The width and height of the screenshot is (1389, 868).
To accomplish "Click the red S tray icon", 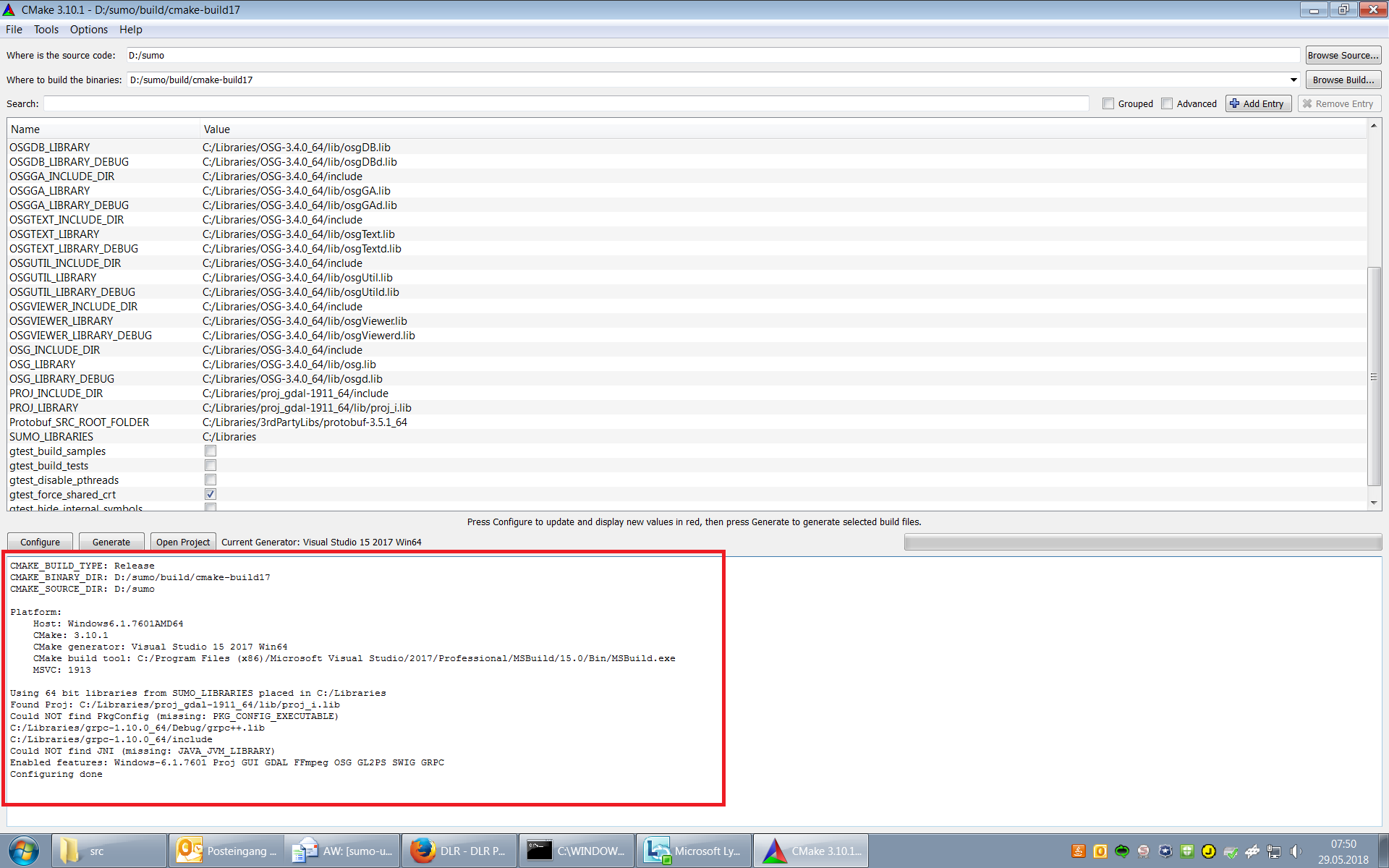I will pyautogui.click(x=1144, y=851).
